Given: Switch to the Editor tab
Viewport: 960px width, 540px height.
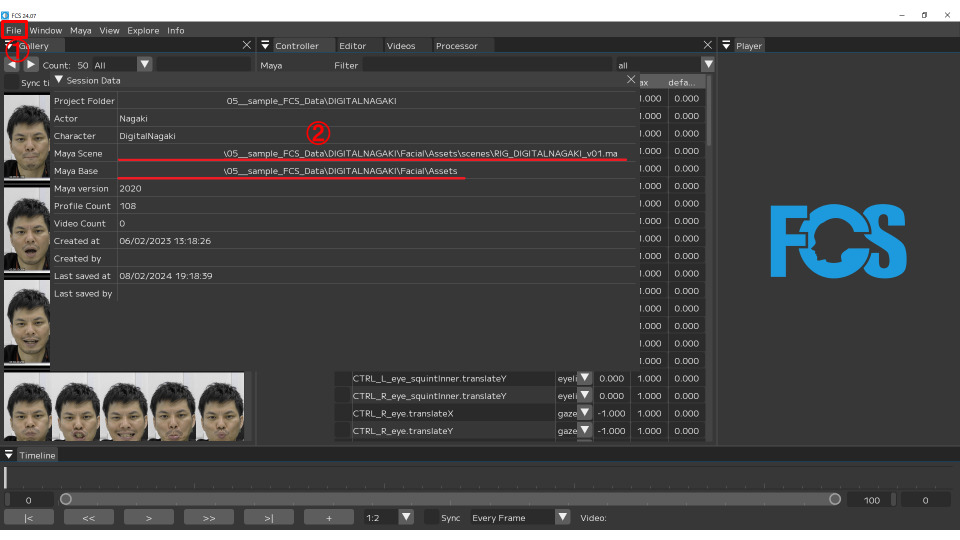Looking at the screenshot, I should (x=352, y=46).
